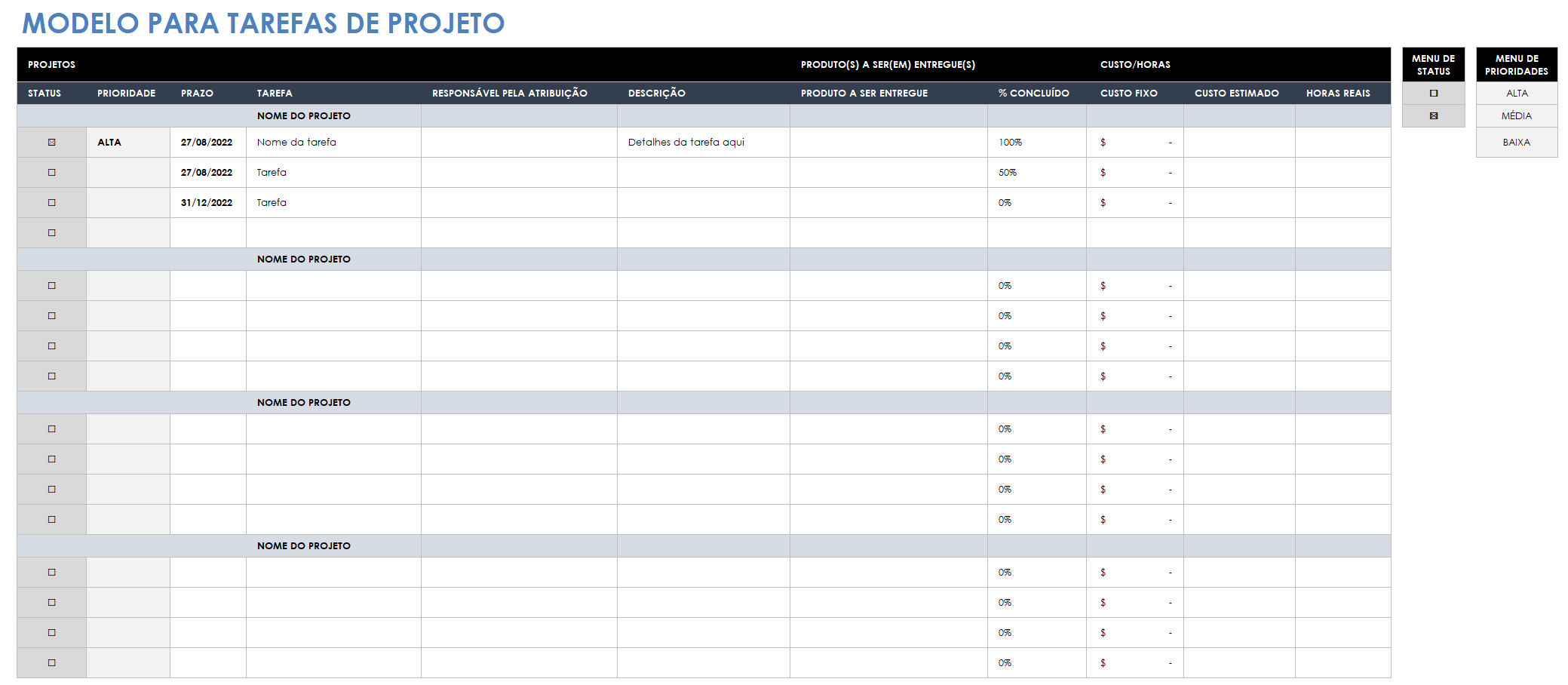Screen dimensions: 1568x685
Task: Select the 100% completion cell
Action: click(x=1037, y=142)
